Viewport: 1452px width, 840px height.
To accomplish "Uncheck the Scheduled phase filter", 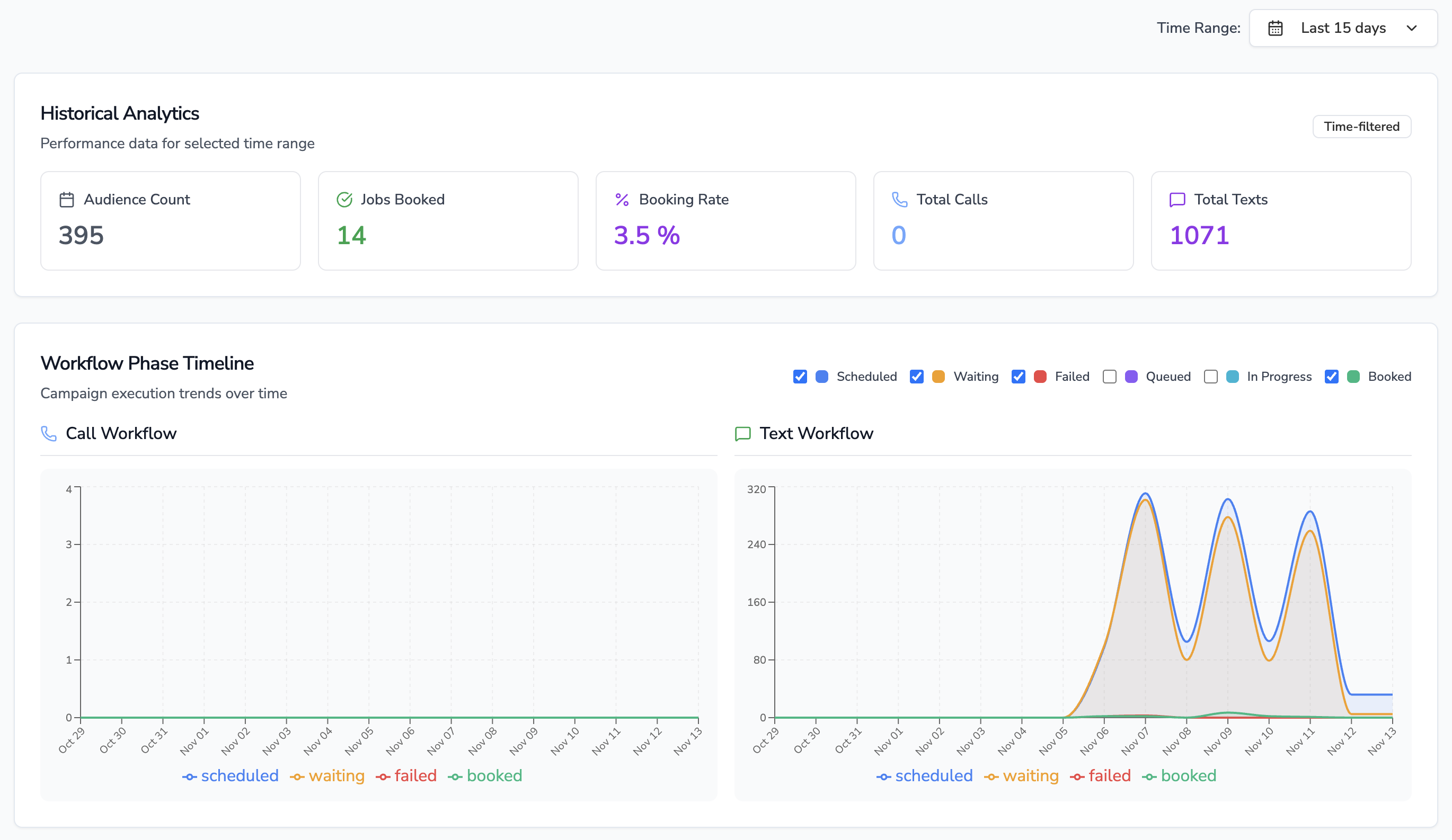I will click(x=800, y=377).
